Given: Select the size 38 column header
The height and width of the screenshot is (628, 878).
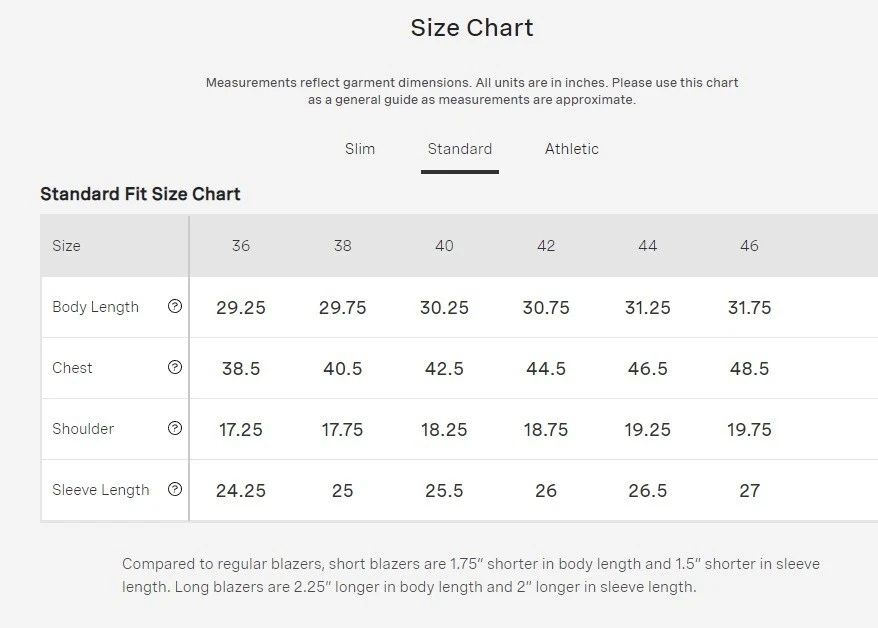Looking at the screenshot, I should (x=343, y=246).
